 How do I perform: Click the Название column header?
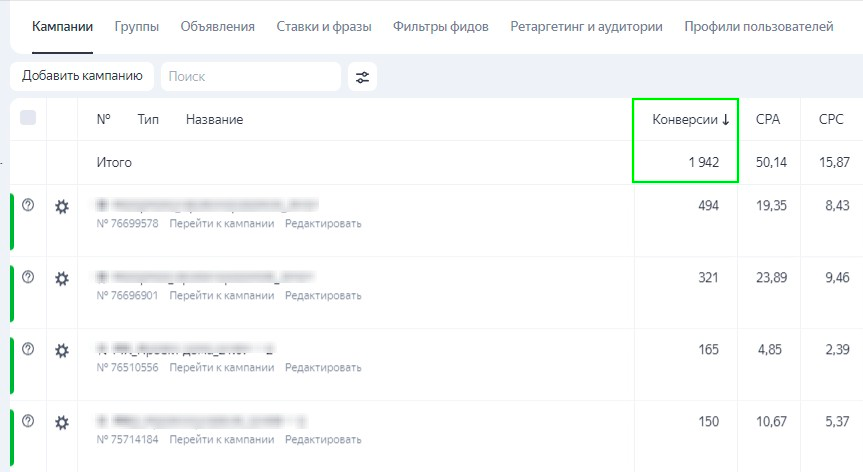tap(215, 119)
